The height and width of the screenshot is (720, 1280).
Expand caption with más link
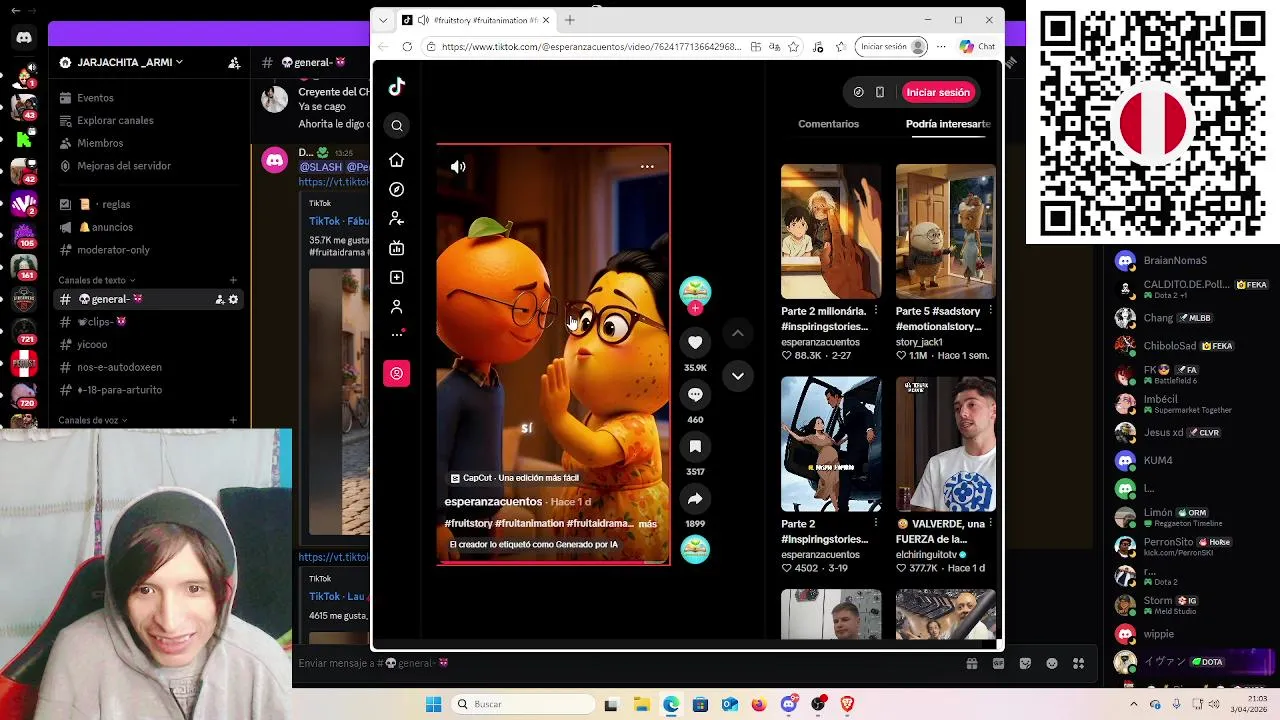[647, 523]
